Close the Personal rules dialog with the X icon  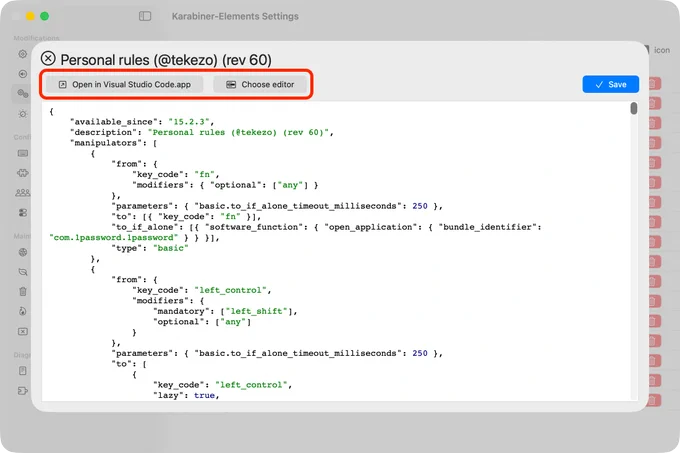48,58
